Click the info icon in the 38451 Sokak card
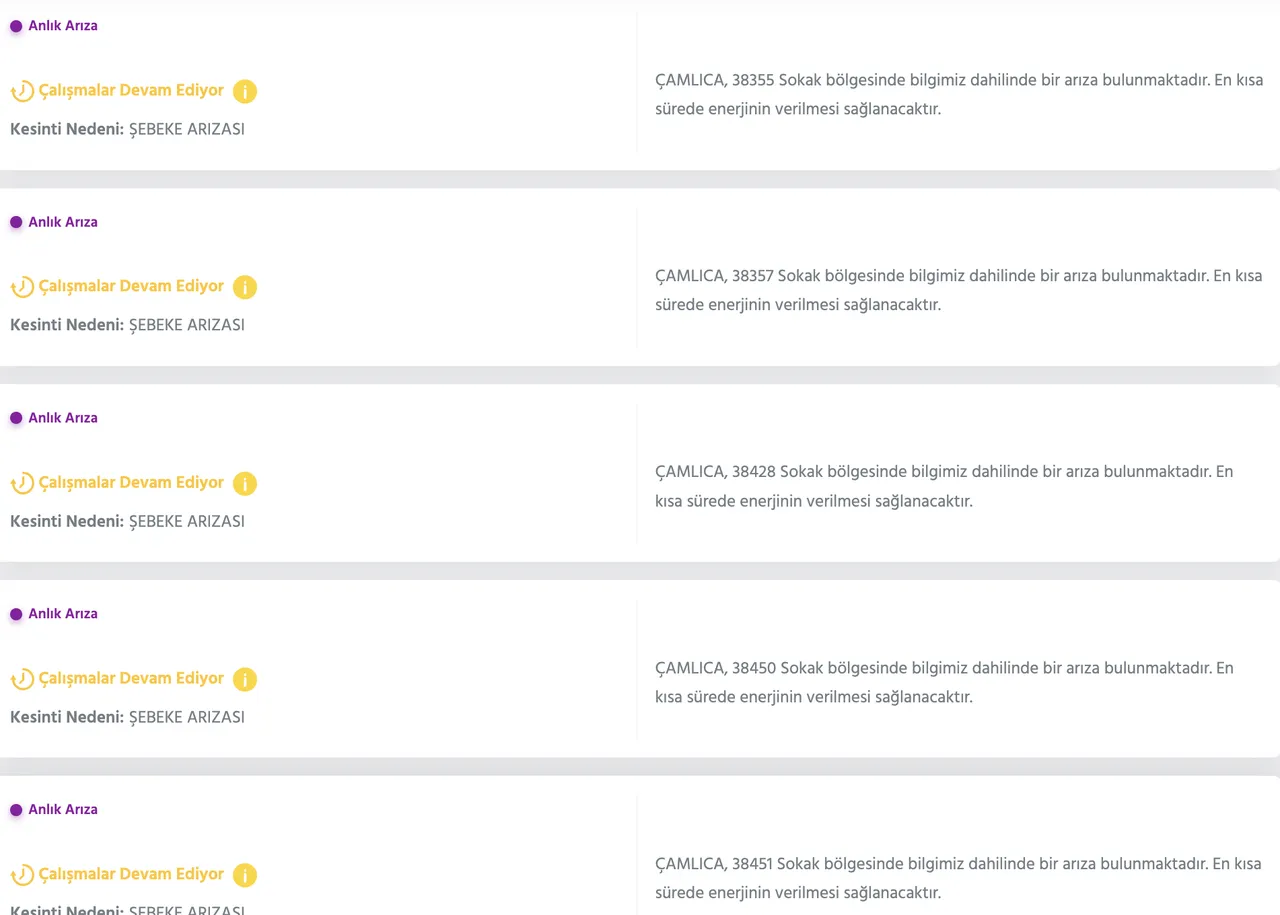Screen dimensions: 1280x915 click(x=245, y=875)
